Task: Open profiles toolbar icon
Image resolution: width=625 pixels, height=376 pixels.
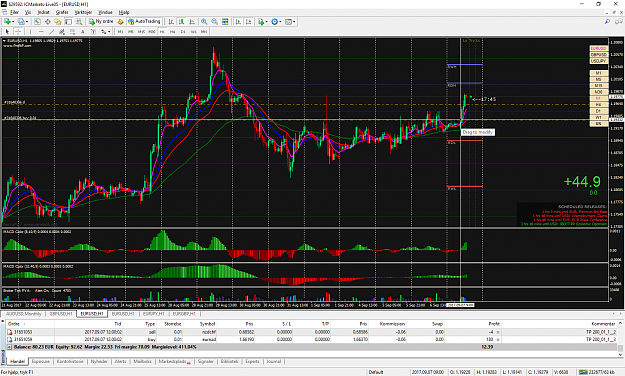Action: click(21, 22)
